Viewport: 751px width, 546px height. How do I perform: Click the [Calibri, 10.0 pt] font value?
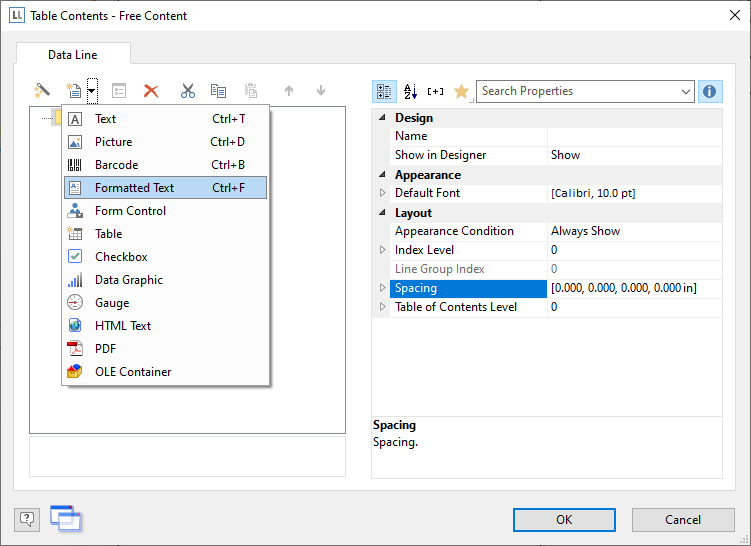(x=635, y=193)
